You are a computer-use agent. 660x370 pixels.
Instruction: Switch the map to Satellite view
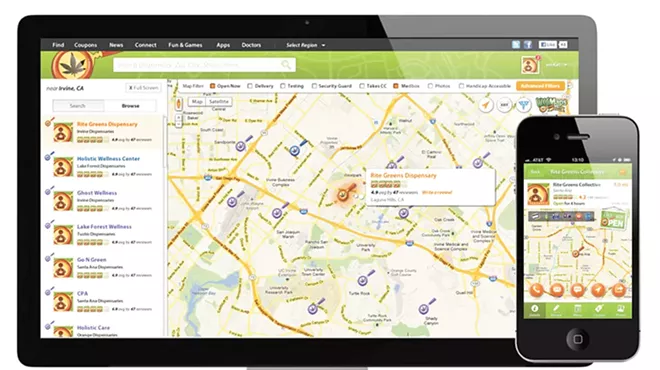[219, 101]
